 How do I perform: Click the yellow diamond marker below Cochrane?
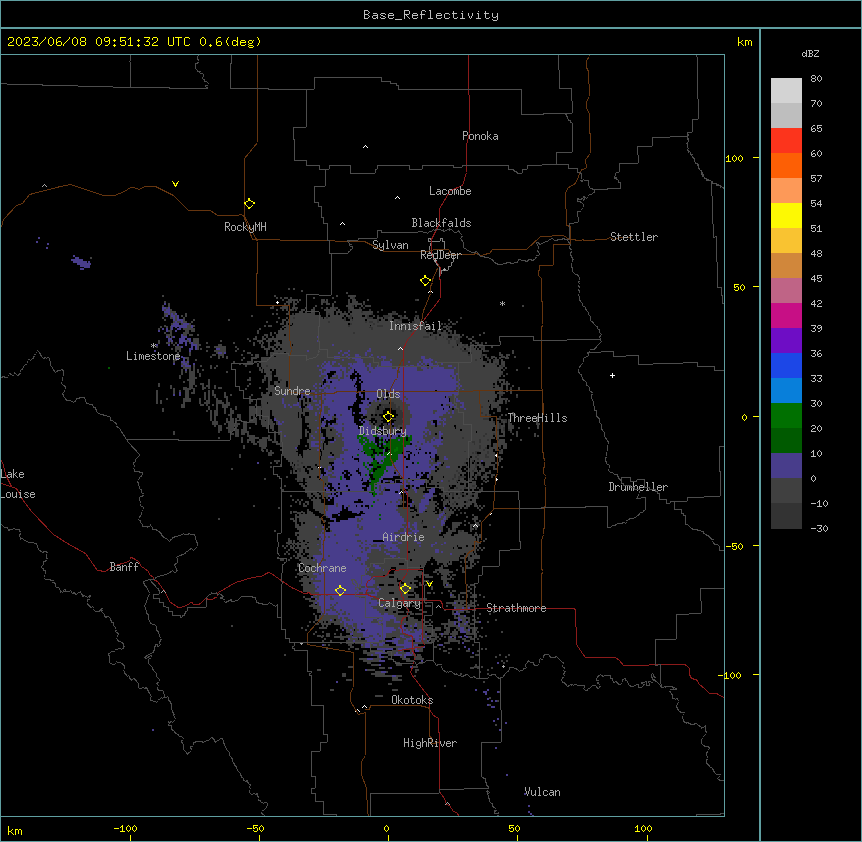pyautogui.click(x=340, y=590)
